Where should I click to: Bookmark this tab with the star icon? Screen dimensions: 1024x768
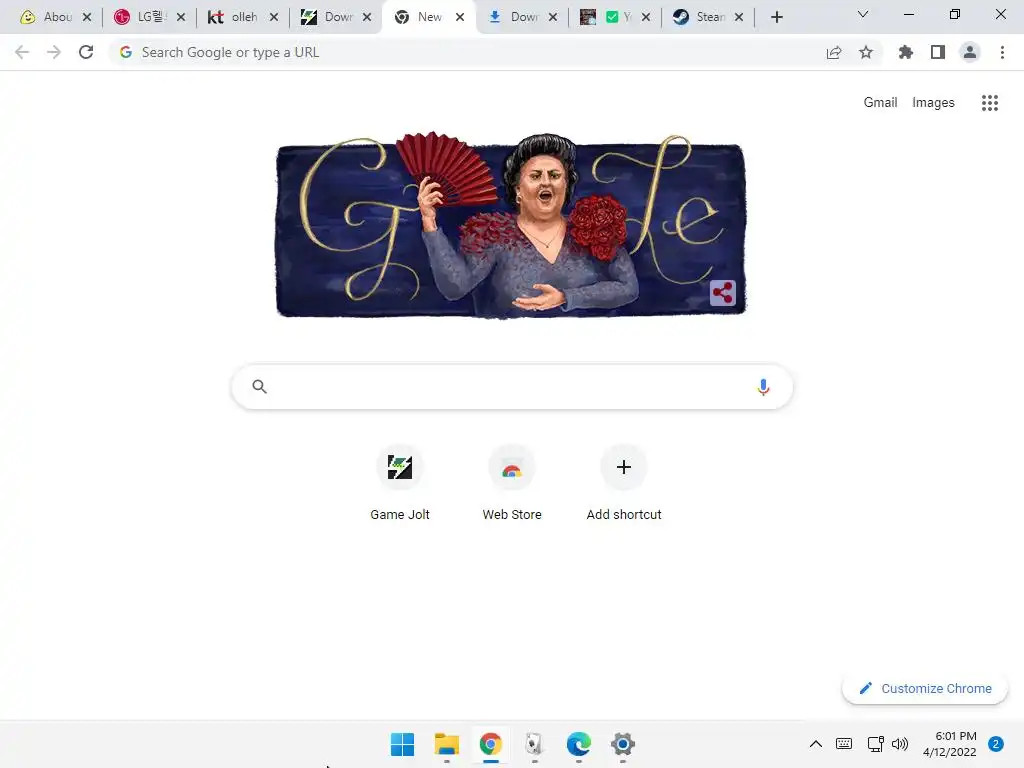(866, 52)
